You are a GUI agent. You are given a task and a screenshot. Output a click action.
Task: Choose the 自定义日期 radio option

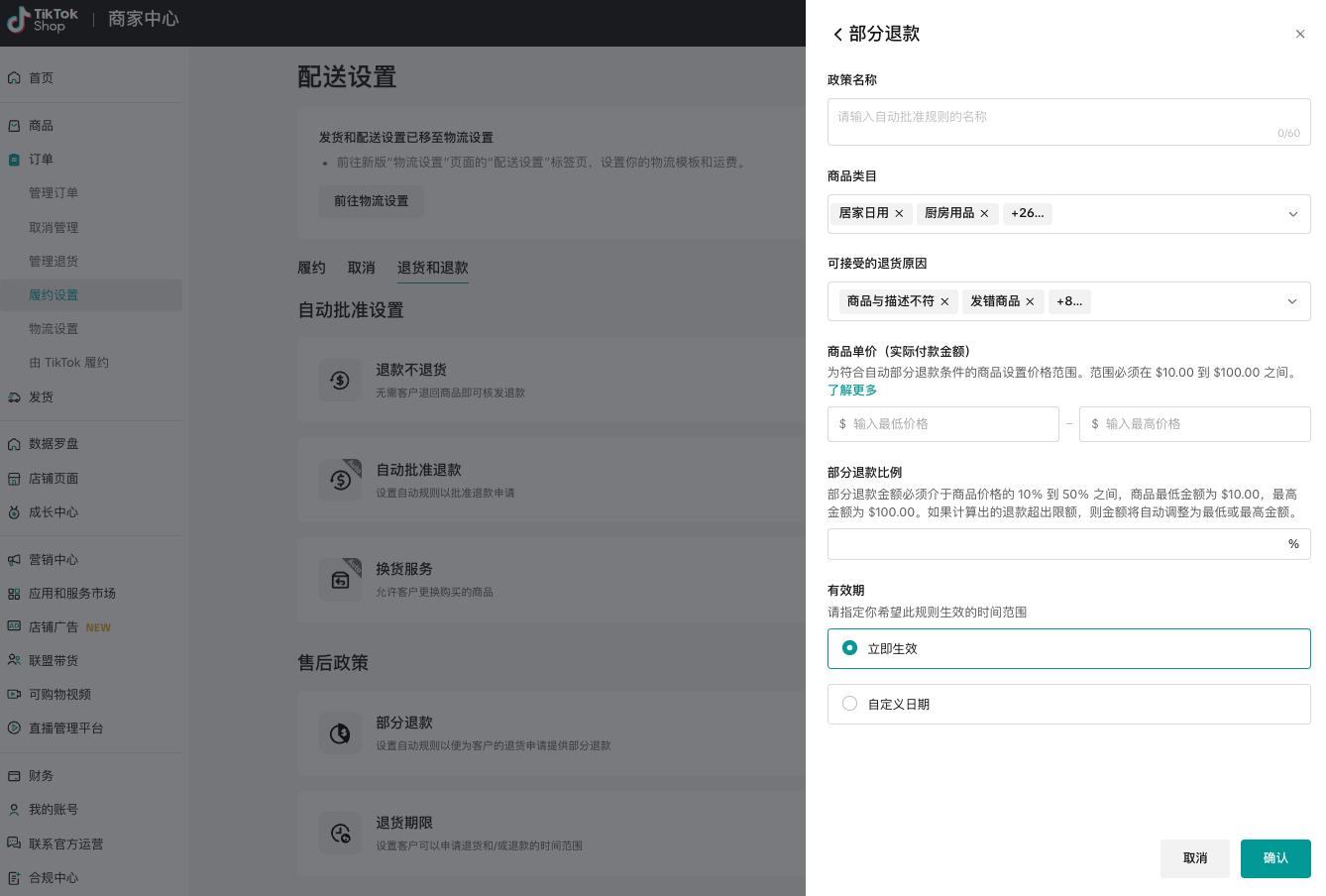[849, 704]
